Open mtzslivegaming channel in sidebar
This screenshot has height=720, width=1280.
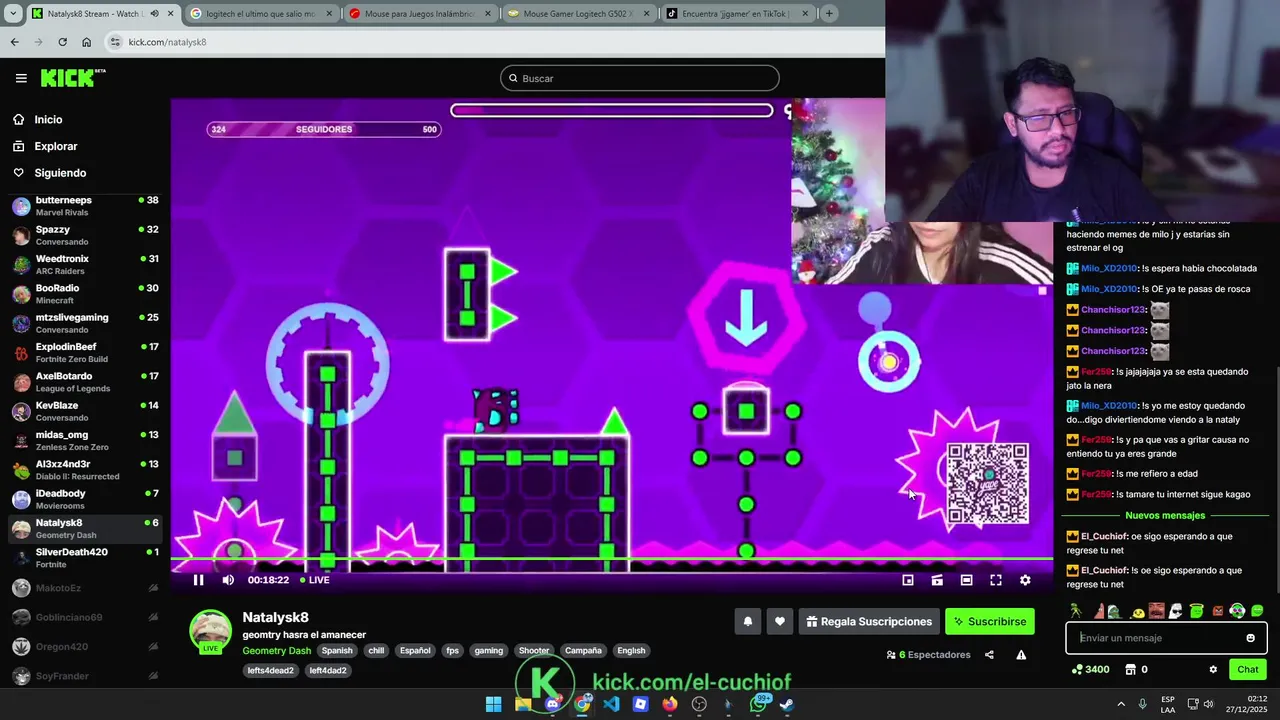click(x=85, y=323)
